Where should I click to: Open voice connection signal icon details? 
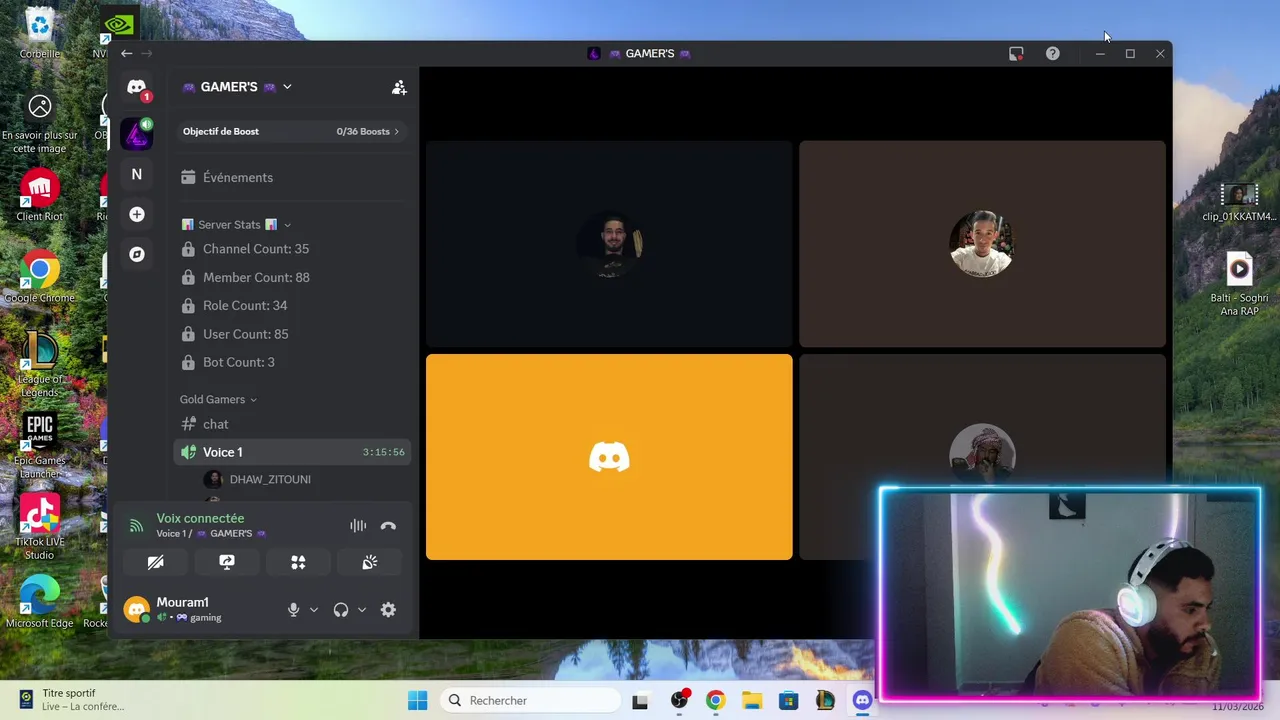[136, 525]
